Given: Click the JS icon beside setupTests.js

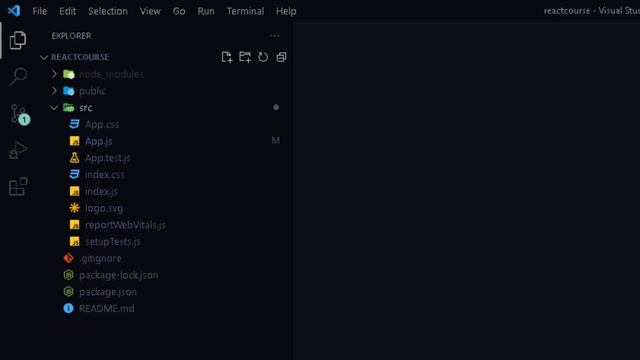Looking at the screenshot, I should click(x=74, y=242).
